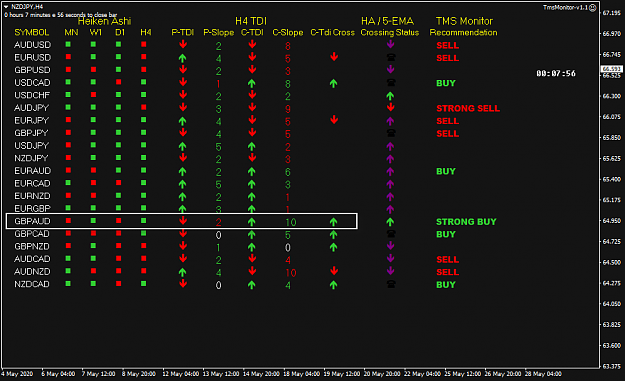Click AUDJPY C-Slope value 9
625x381 pixels.
click(x=288, y=109)
